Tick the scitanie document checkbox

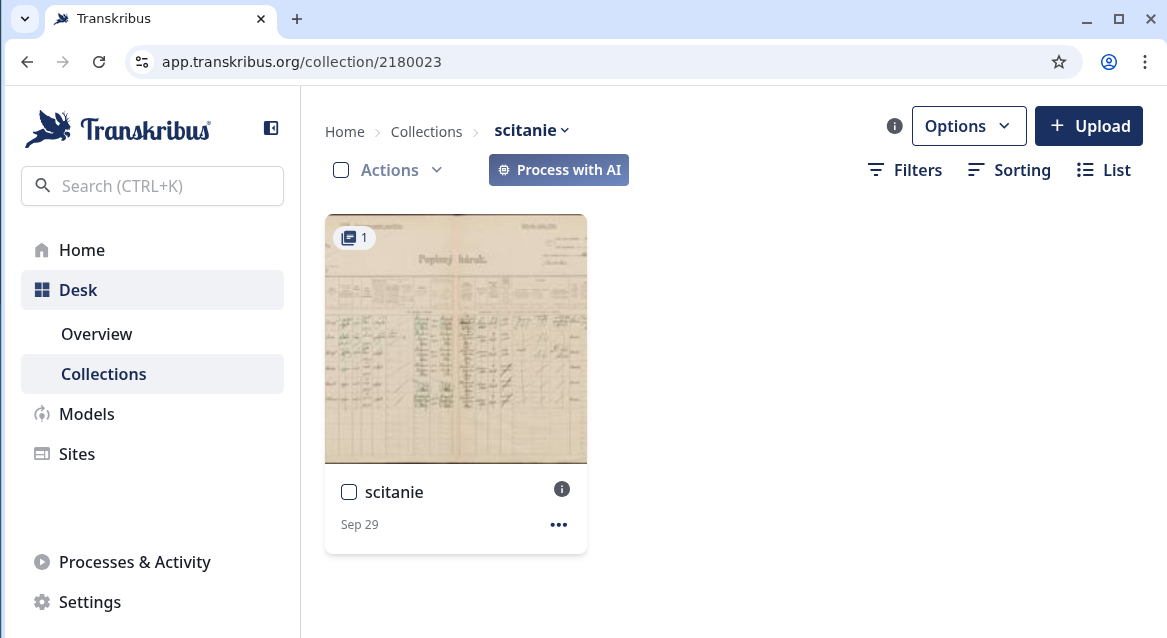[349, 492]
